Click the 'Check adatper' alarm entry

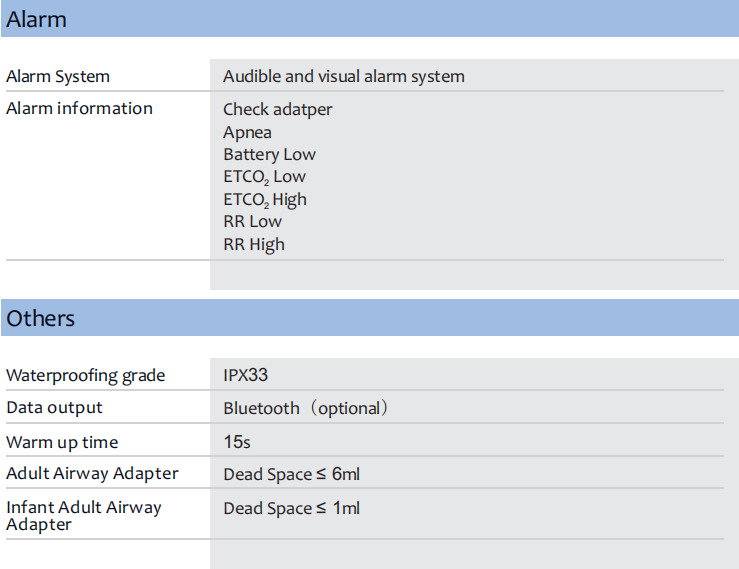coord(278,109)
